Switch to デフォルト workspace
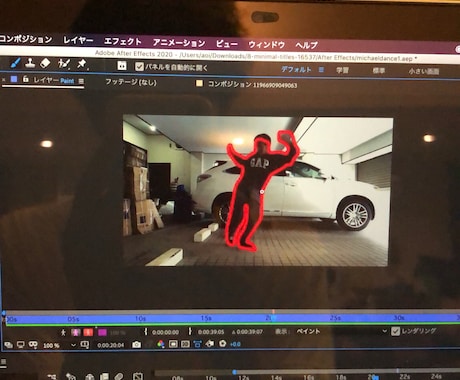 click(296, 69)
